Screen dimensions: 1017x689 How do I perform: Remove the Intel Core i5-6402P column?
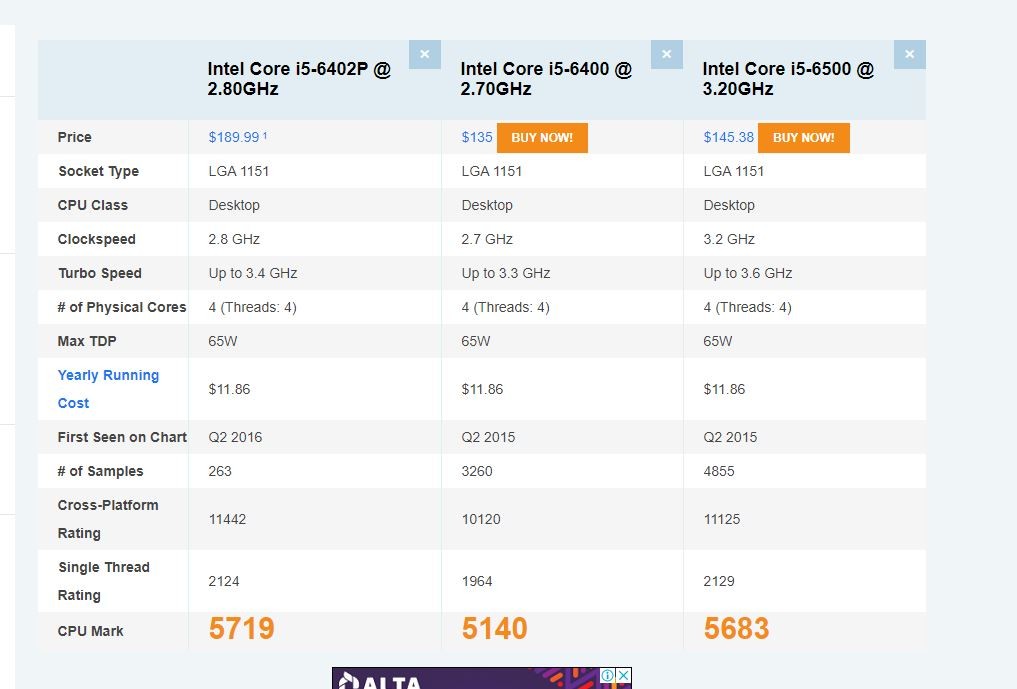click(425, 54)
